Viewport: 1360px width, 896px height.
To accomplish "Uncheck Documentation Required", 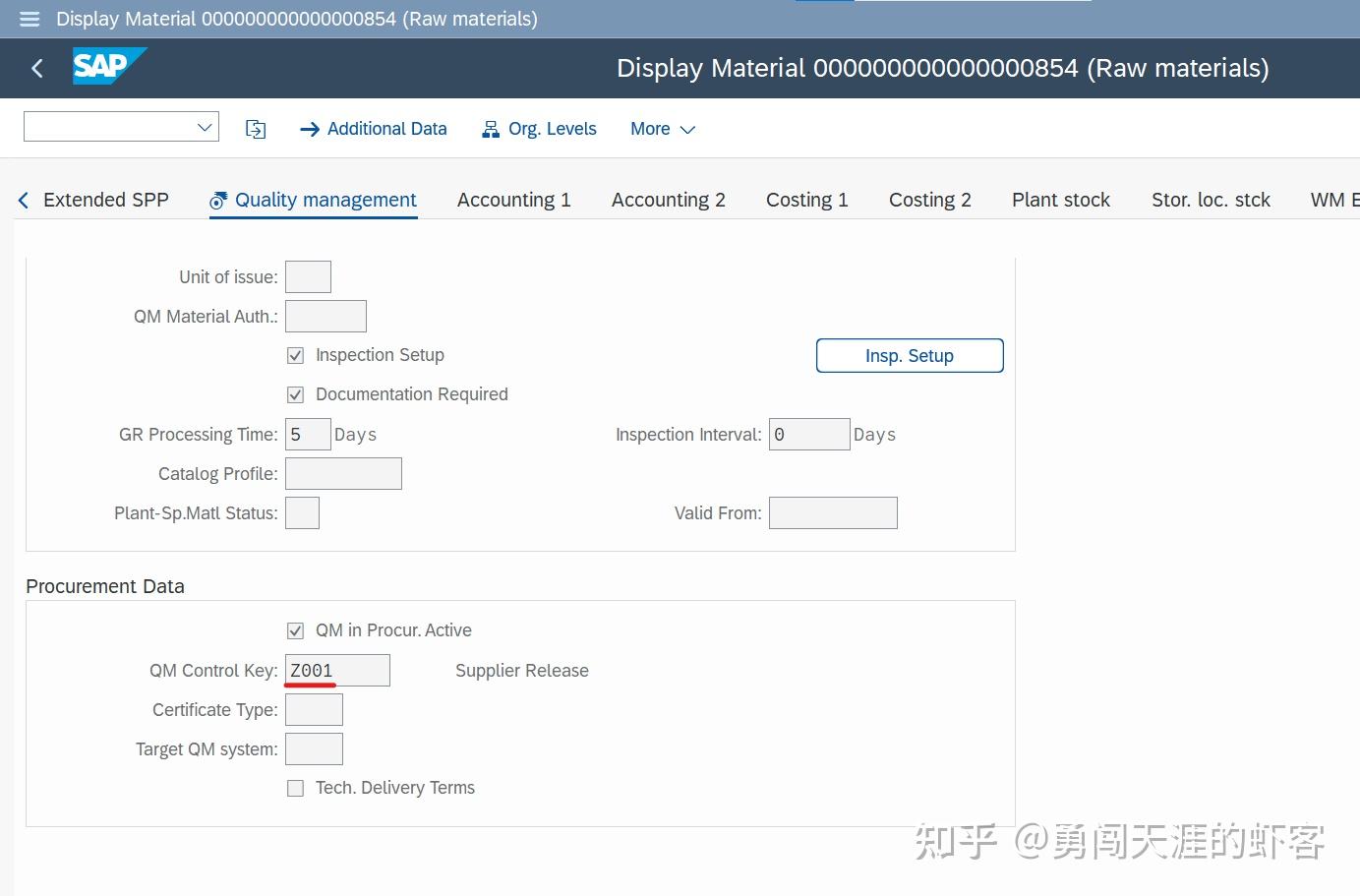I will 295,394.
